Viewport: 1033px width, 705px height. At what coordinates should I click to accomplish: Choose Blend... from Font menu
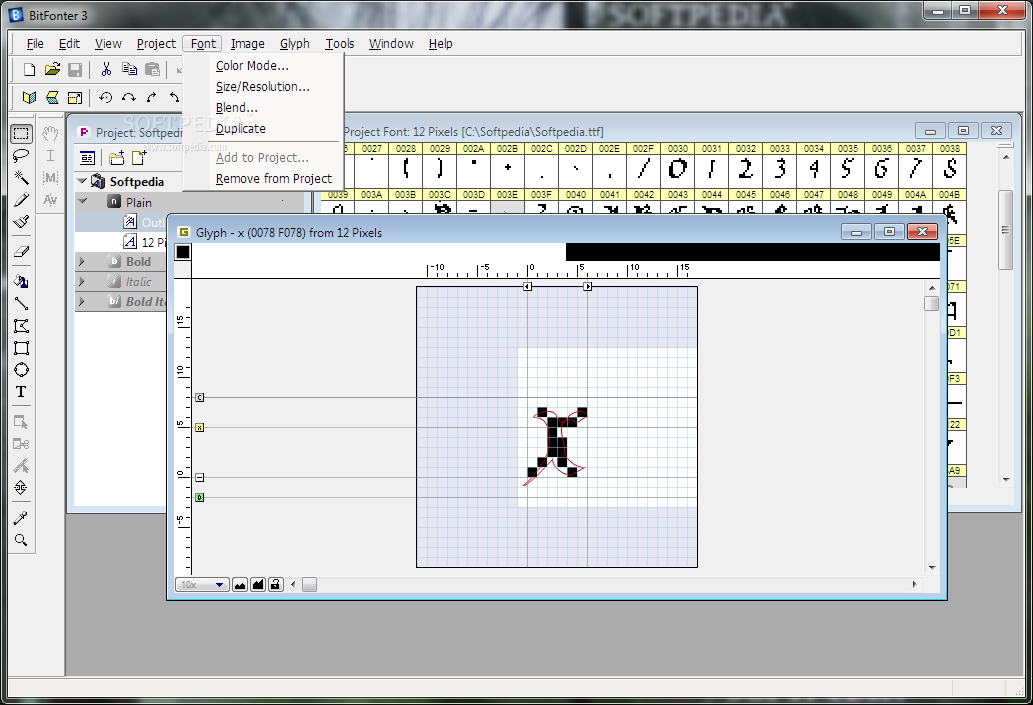(237, 108)
